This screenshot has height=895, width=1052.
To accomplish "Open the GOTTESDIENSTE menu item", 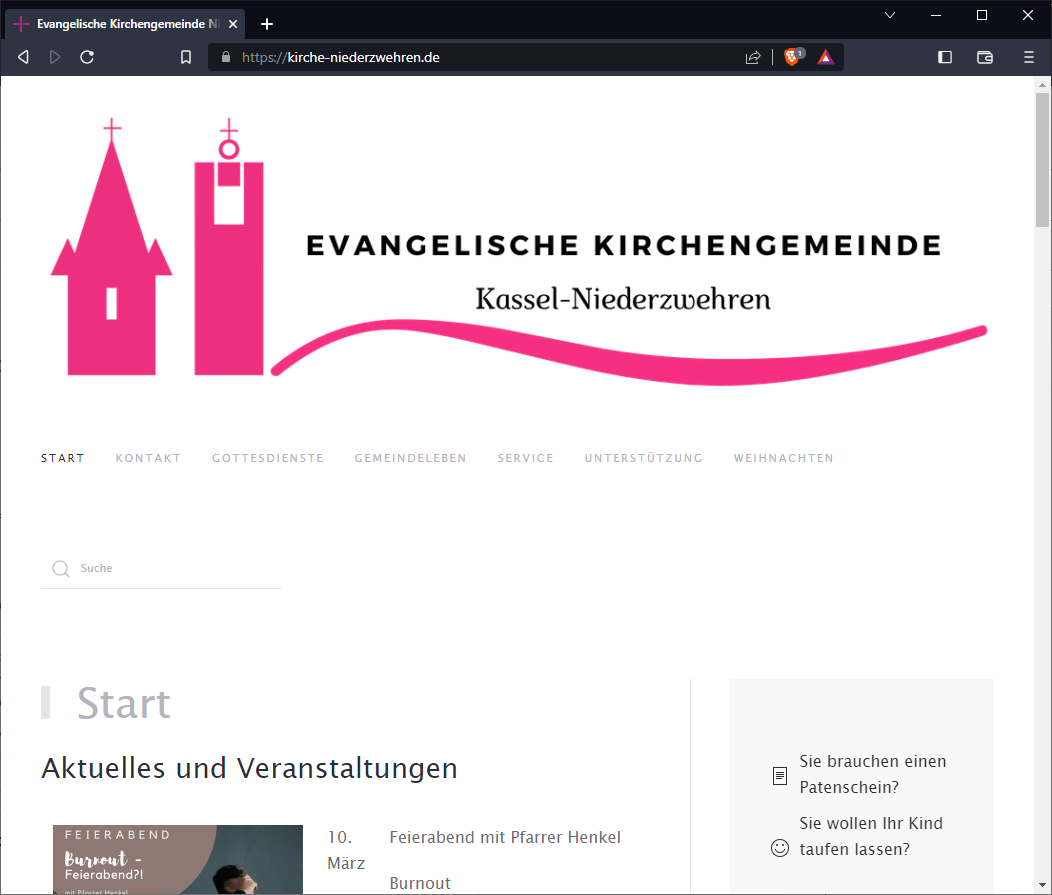I will point(267,458).
